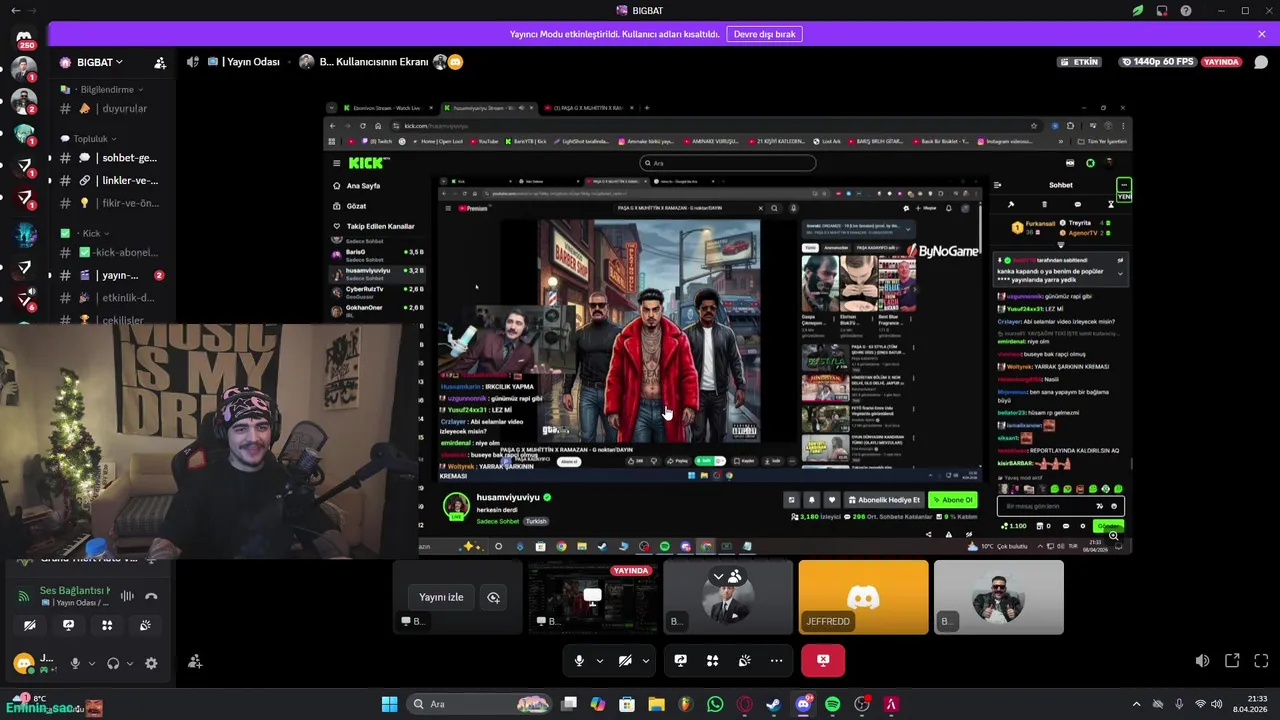This screenshot has height=720, width=1280.
Task: Open output device arrow in user panel
Action: 129,663
